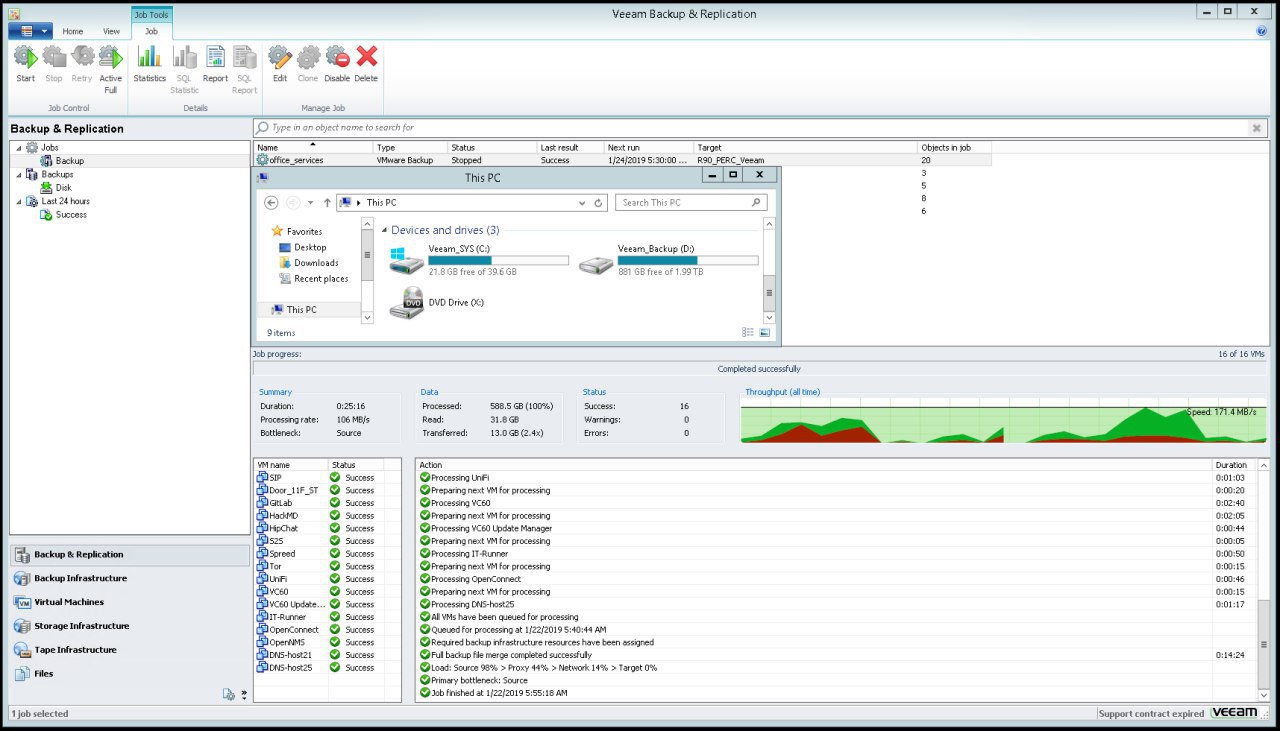This screenshot has width=1280, height=731.
Task: Switch This PC to large icons view
Action: (x=765, y=333)
